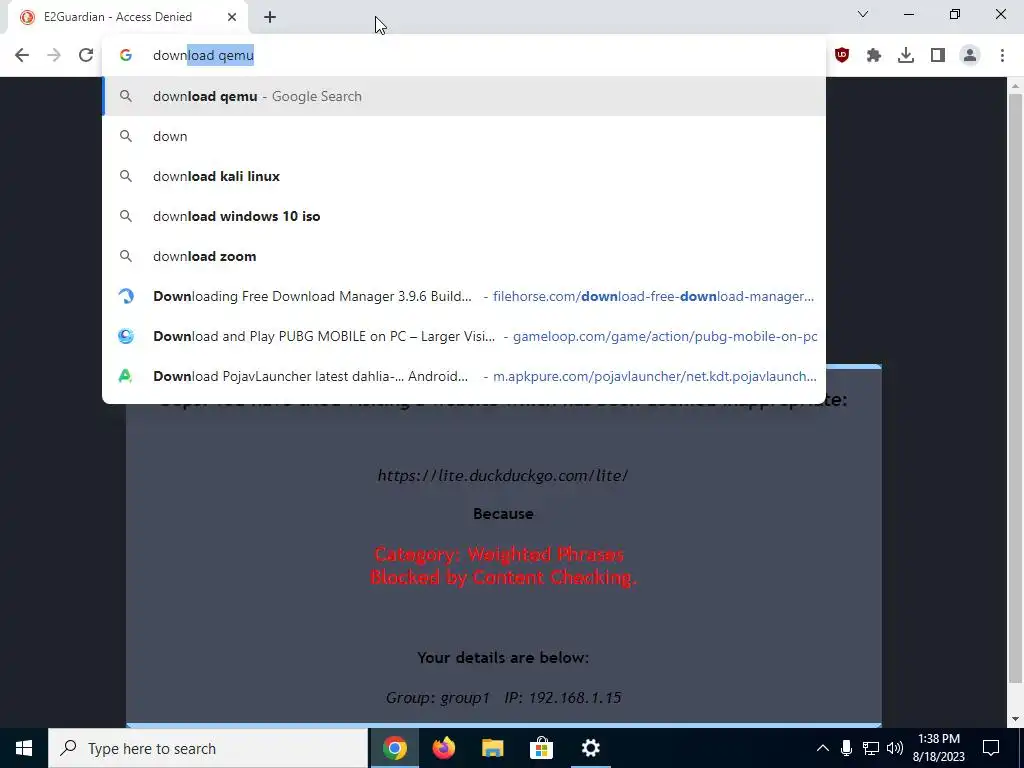Click the 'Category: Weighted Phrases' text
The height and width of the screenshot is (768, 1024).
pyautogui.click(x=500, y=554)
